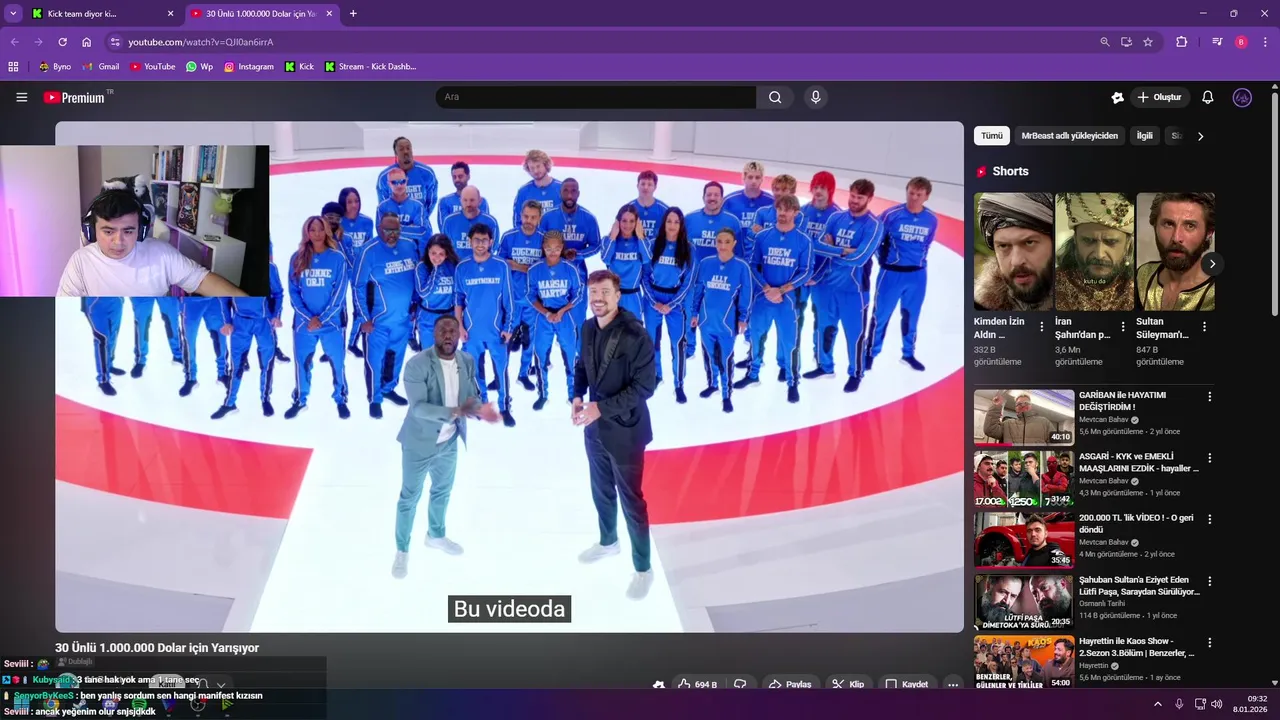This screenshot has width=1280, height=720.
Task: Select MrBeast adlı yükleyiciden chip
Action: 1069,136
